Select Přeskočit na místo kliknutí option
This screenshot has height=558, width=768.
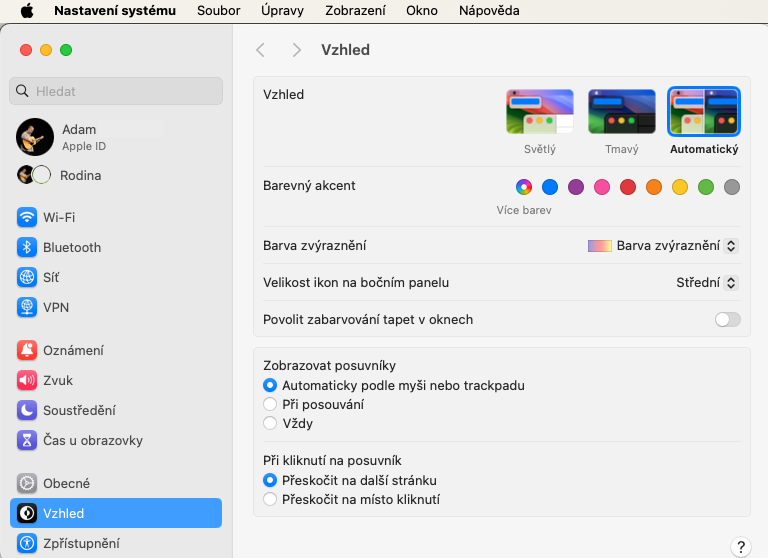coord(270,499)
